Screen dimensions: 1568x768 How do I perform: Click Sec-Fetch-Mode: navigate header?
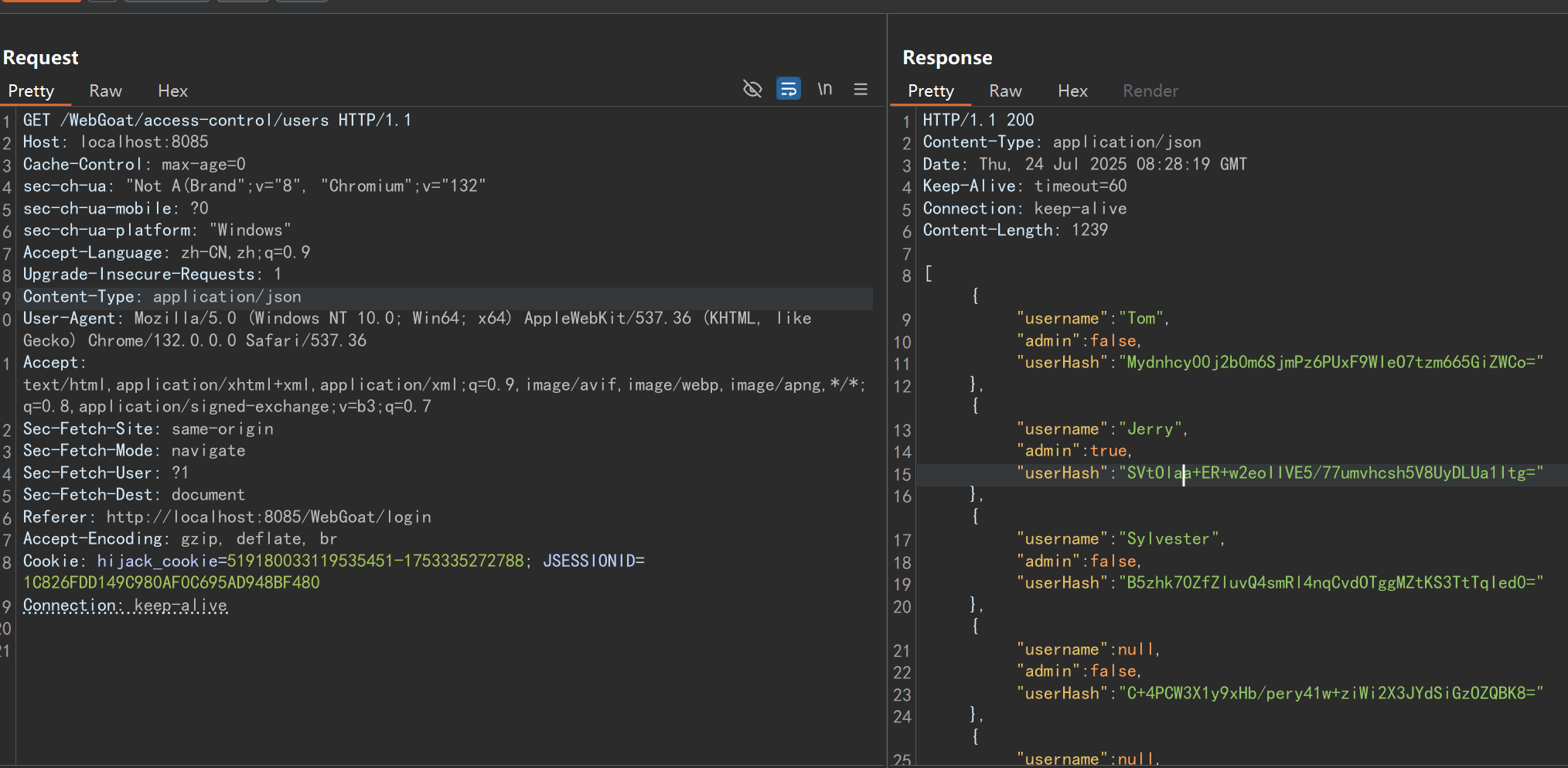pyautogui.click(x=134, y=451)
